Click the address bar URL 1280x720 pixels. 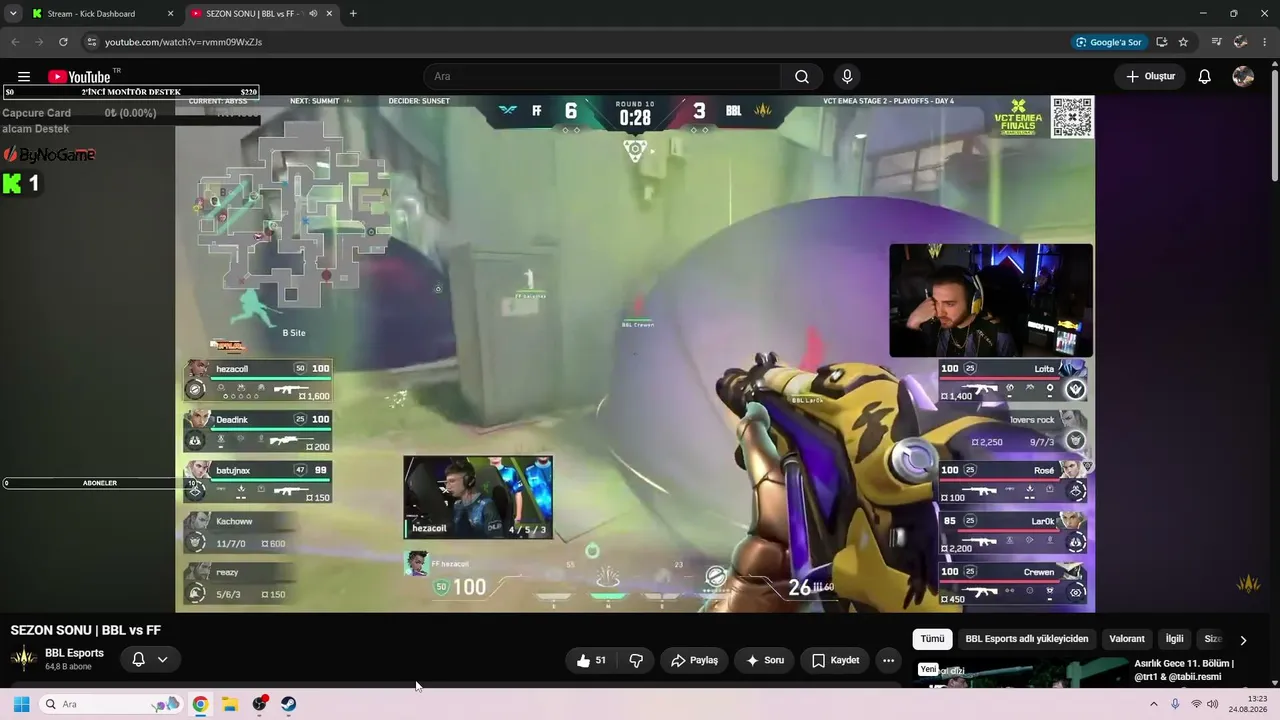tap(183, 42)
